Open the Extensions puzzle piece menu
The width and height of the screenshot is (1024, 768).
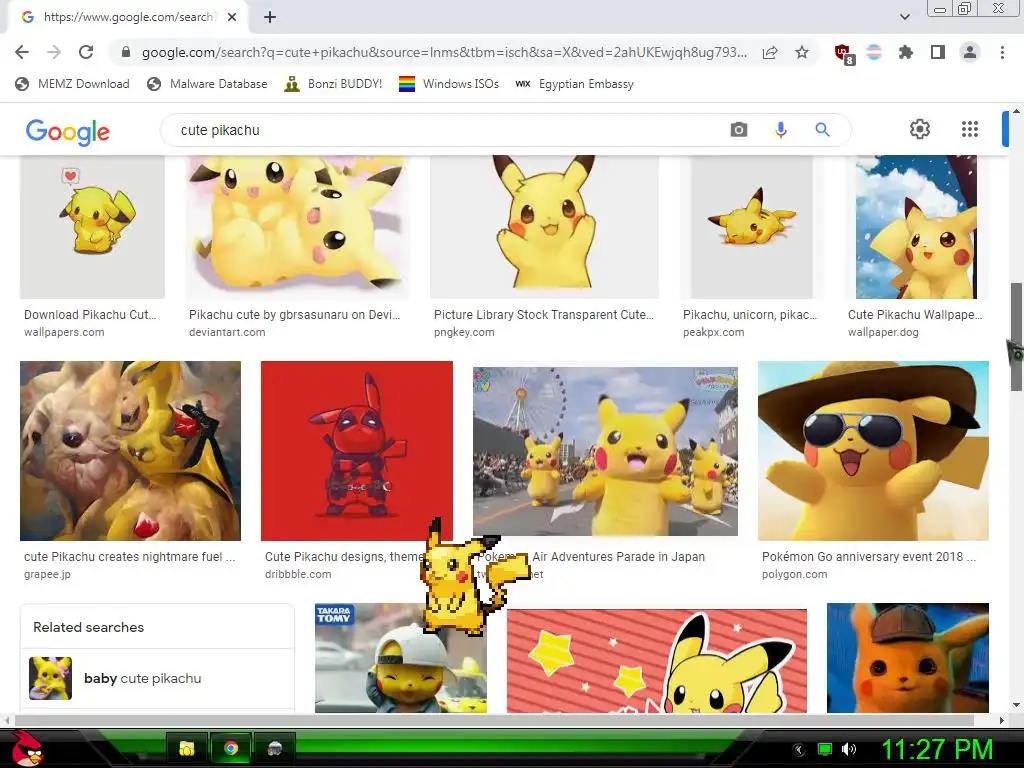click(906, 52)
